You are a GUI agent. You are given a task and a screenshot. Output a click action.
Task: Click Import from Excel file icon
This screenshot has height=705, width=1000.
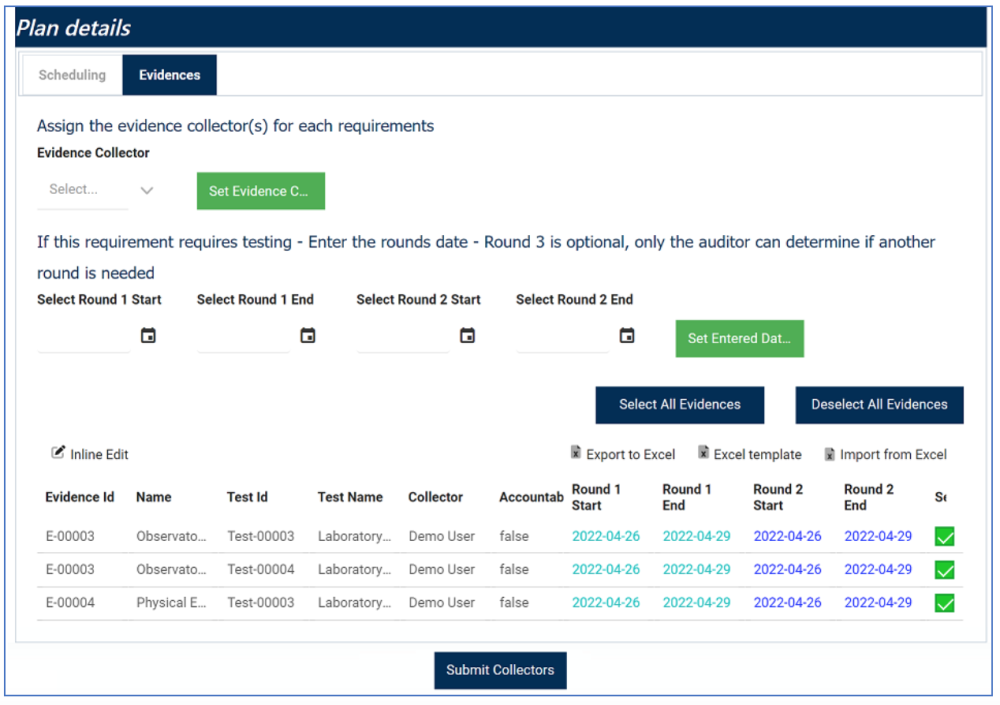tap(829, 454)
